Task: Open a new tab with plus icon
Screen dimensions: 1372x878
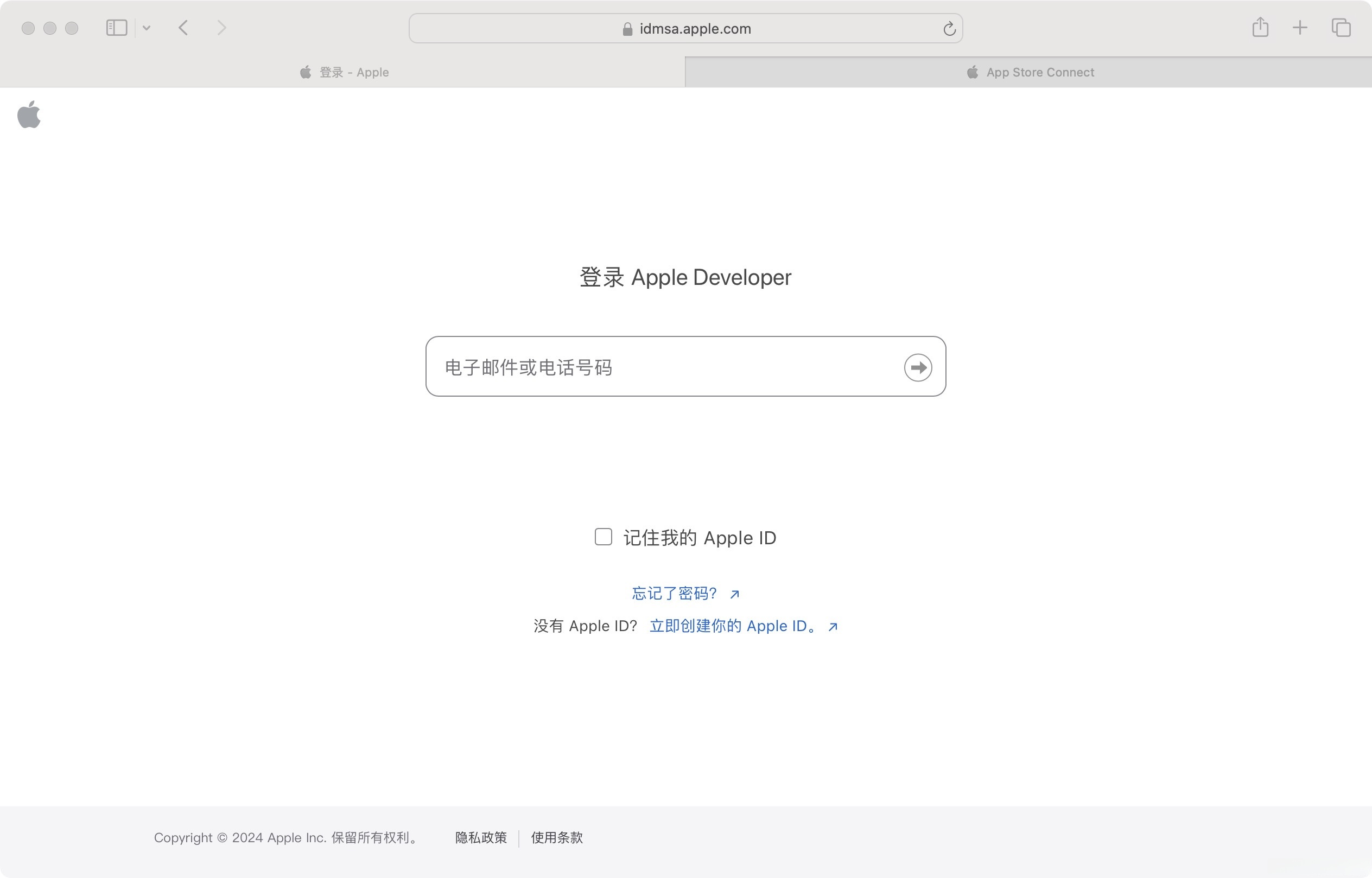Action: point(1300,27)
